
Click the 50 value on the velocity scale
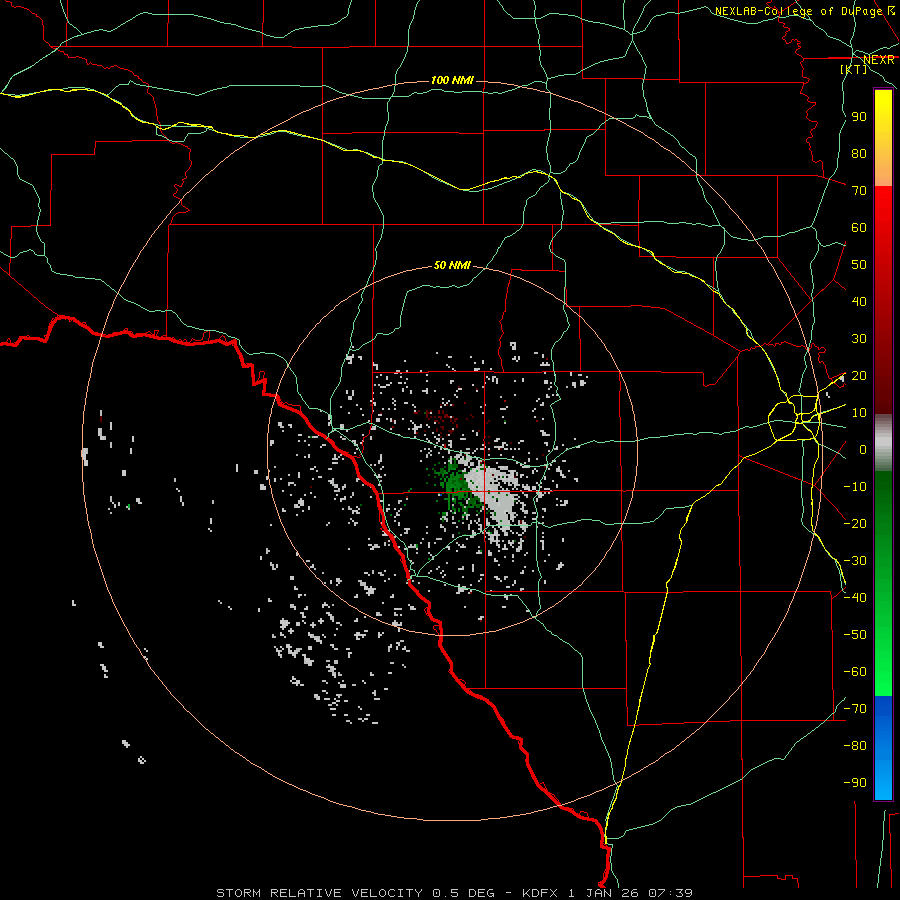tap(859, 265)
